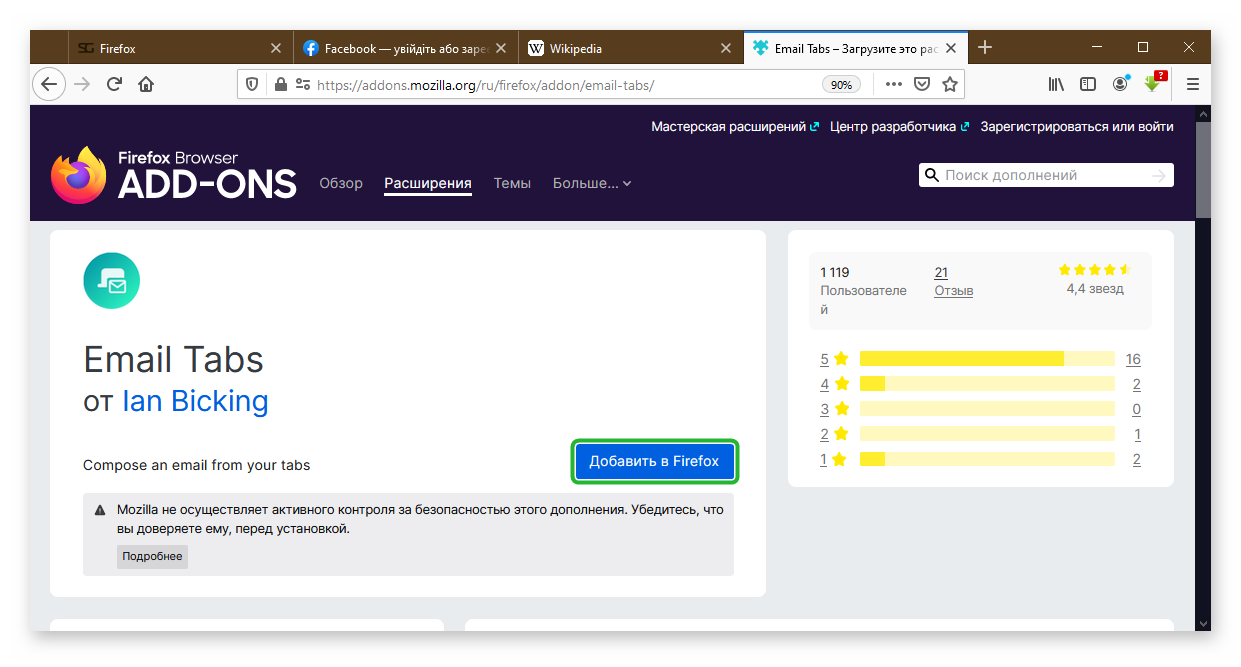Open Firefox hamburger menu

[1192, 85]
